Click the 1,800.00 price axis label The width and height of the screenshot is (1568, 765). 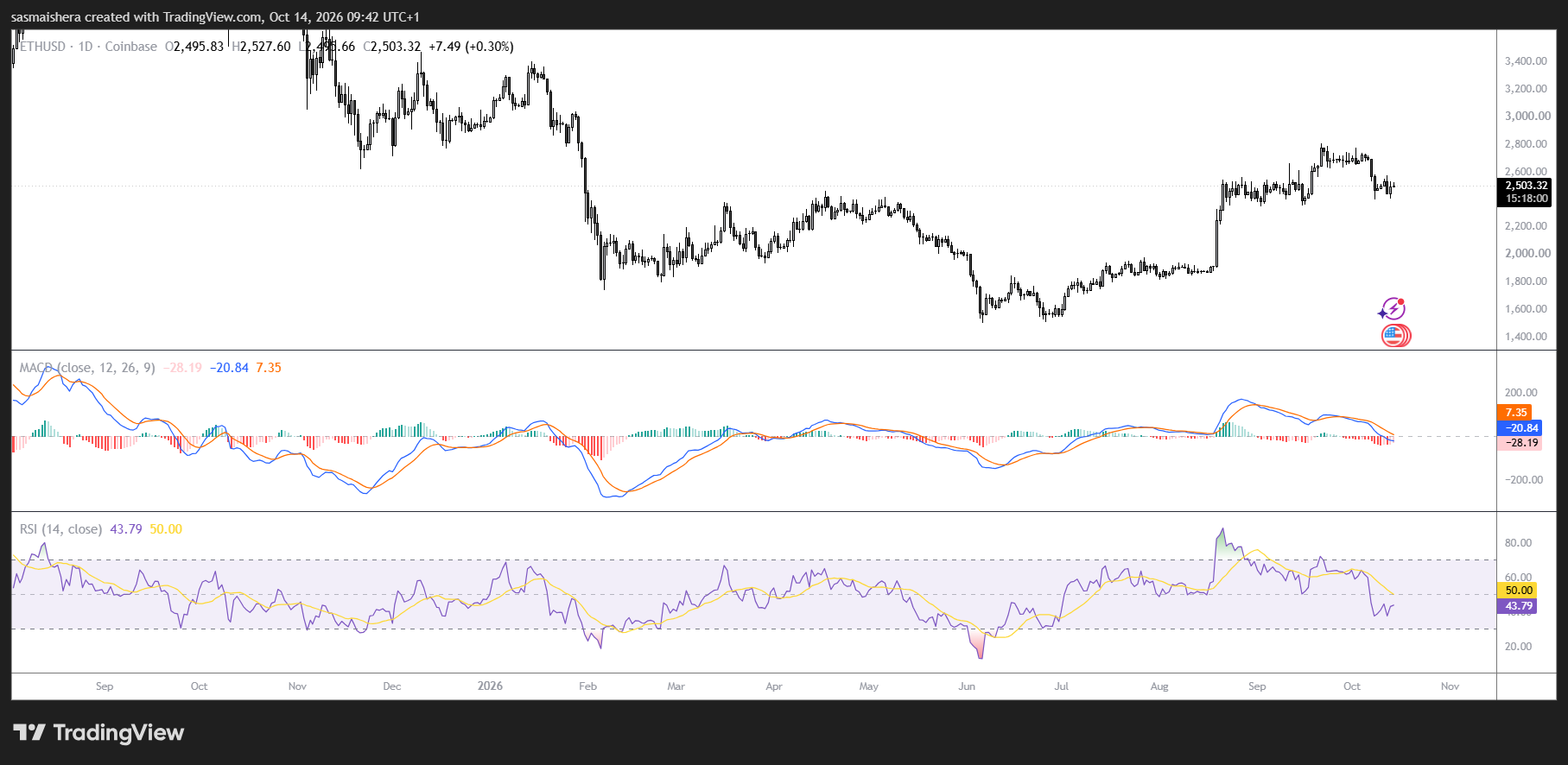(1526, 281)
